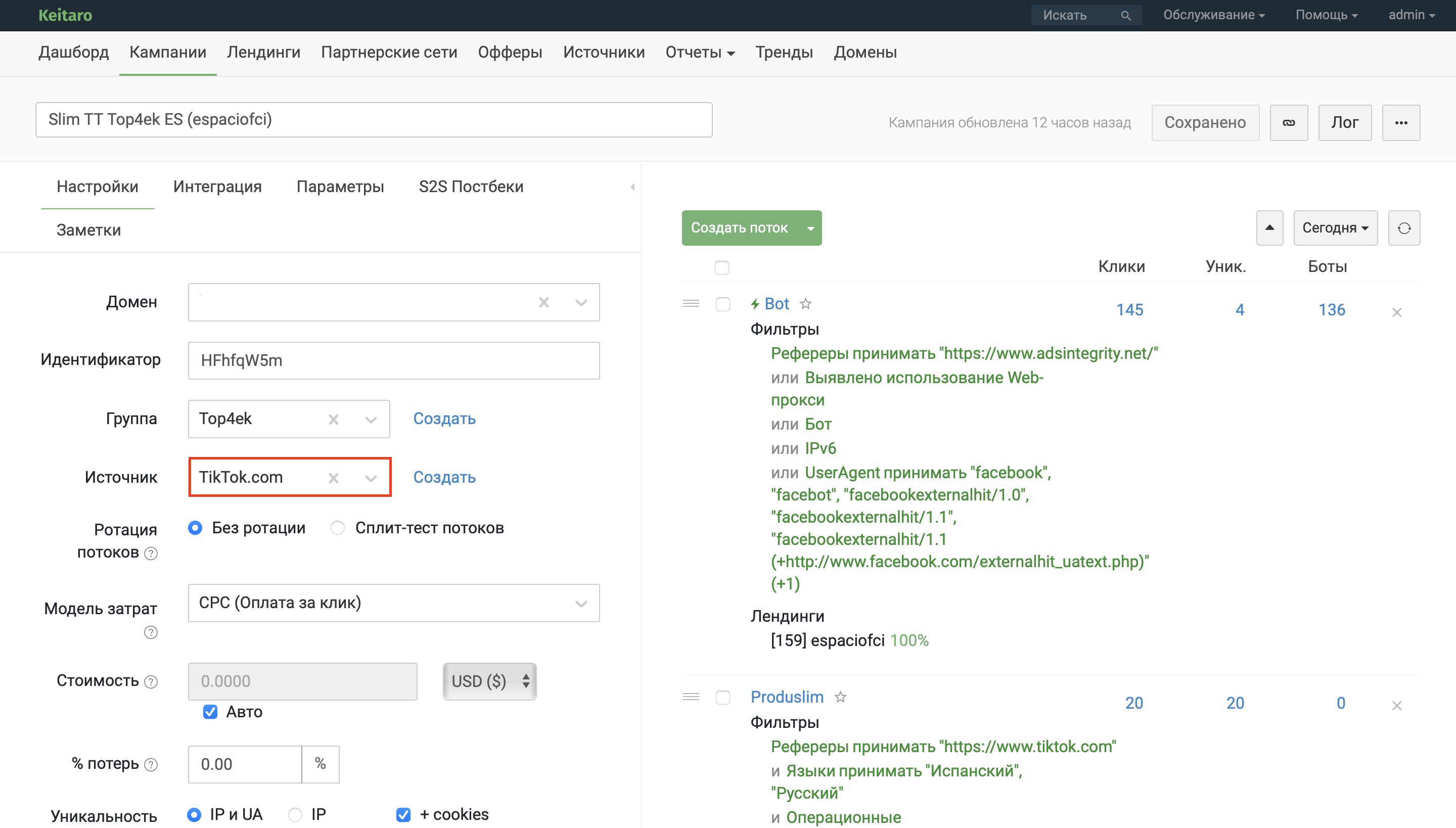Screen dimensions: 1456x828
Task: Clear the Группа Top4ek selection
Action: point(333,420)
